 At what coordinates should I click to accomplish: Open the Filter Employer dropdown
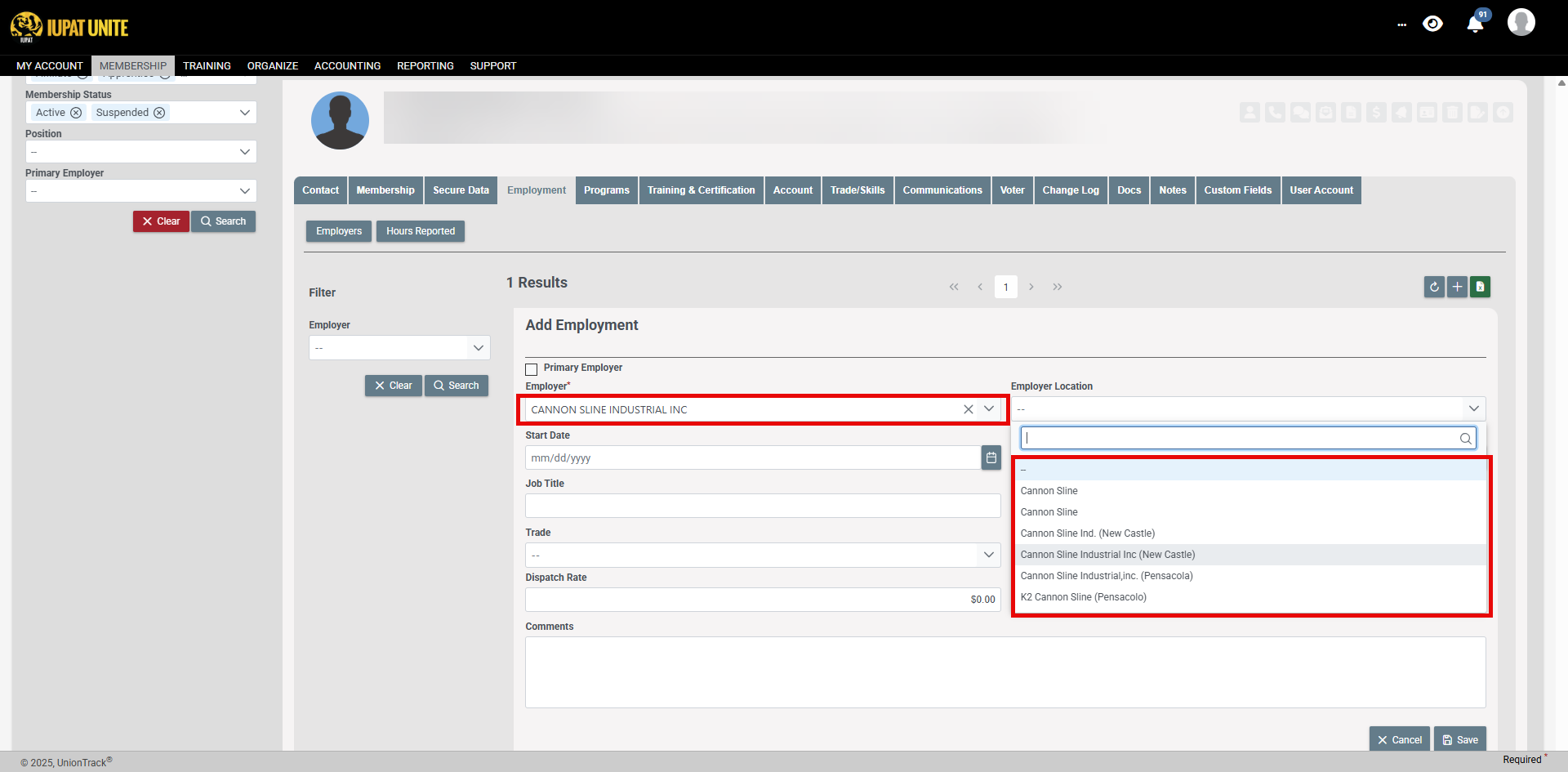399,348
